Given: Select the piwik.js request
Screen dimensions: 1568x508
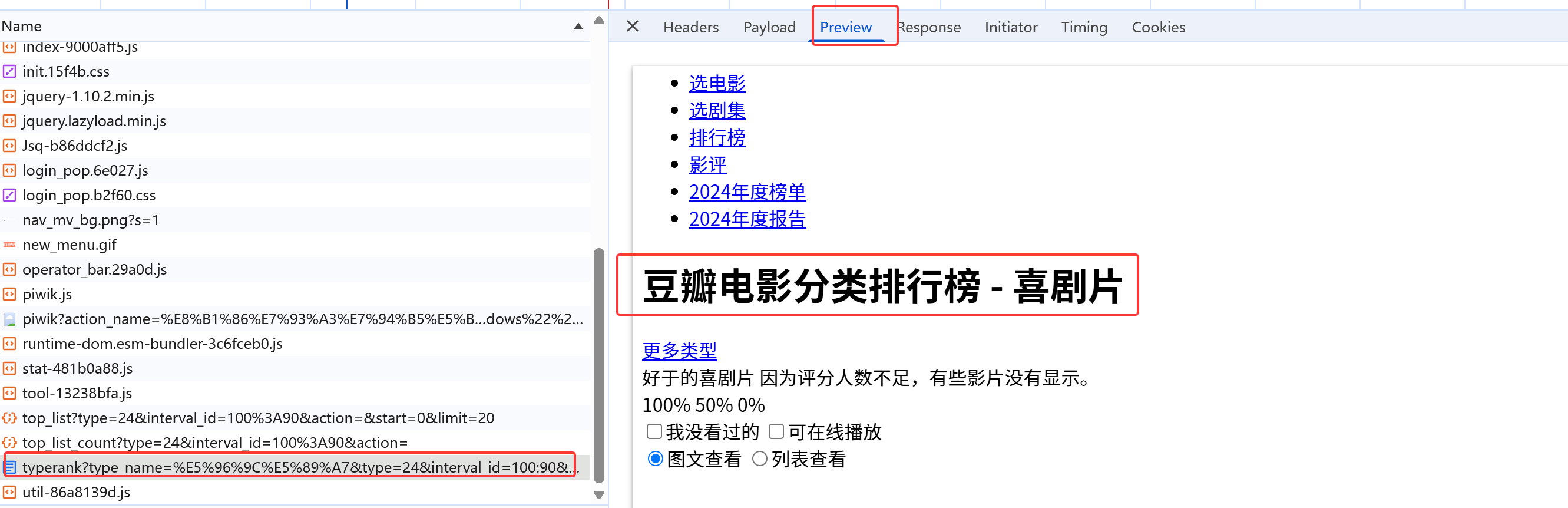Looking at the screenshot, I should pos(295,294).
